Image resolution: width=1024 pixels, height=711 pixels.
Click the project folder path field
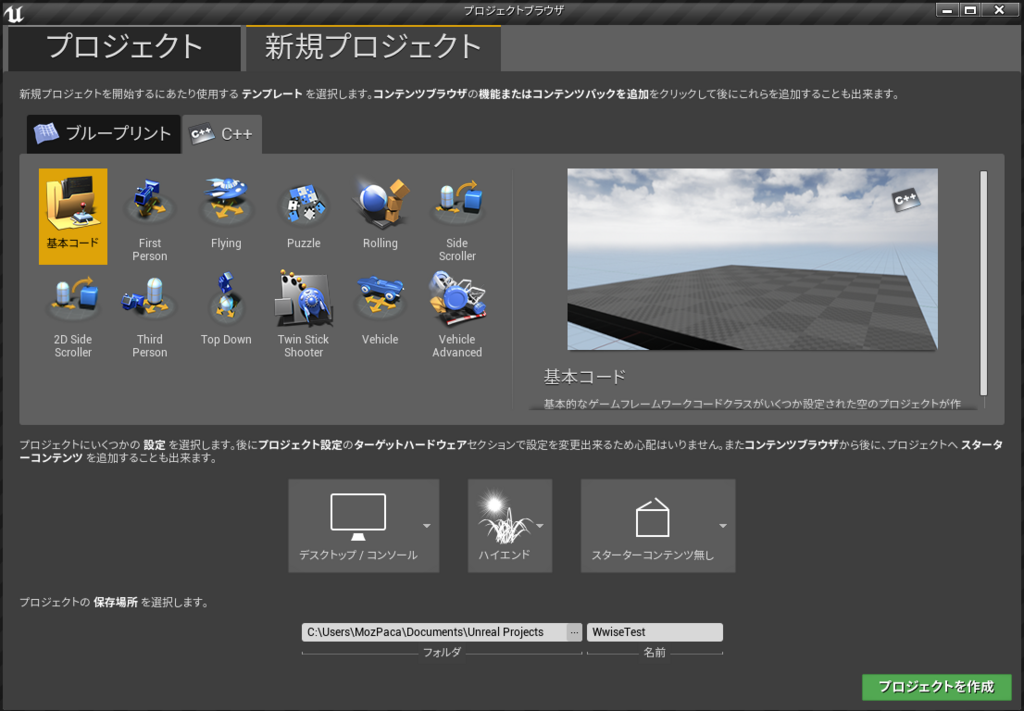(434, 632)
